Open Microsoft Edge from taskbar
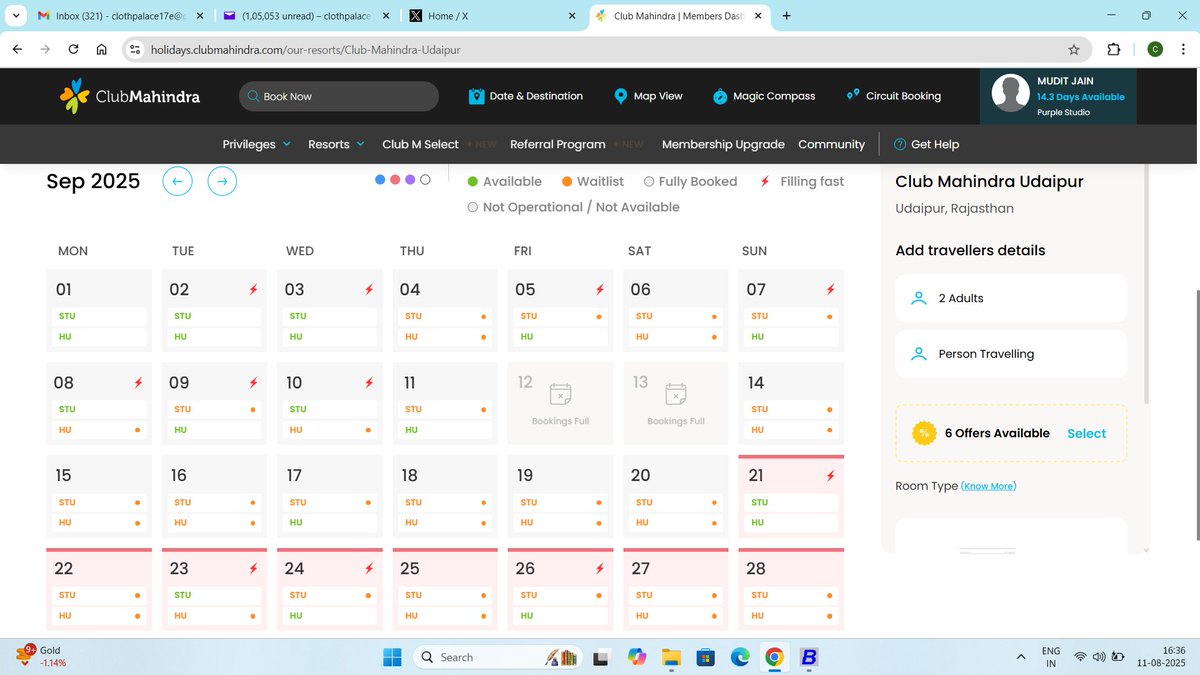Screen dimensions: 1200x675 coord(739,657)
